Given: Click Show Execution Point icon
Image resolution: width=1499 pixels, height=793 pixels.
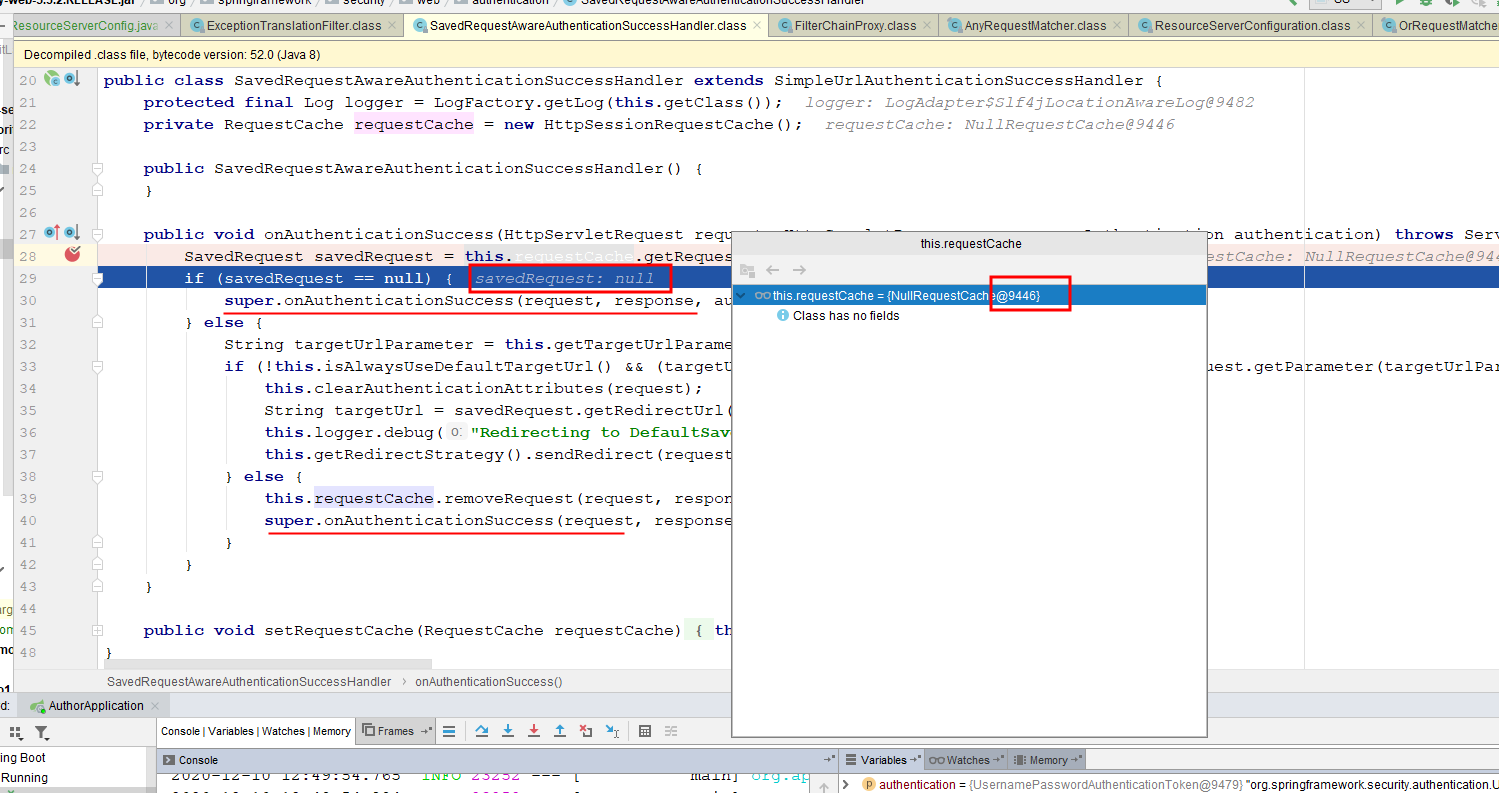Looking at the screenshot, I should pos(449,731).
